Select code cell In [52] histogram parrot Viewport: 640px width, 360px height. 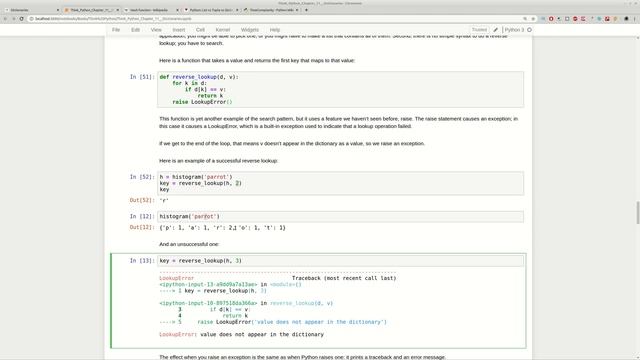click(x=340, y=183)
